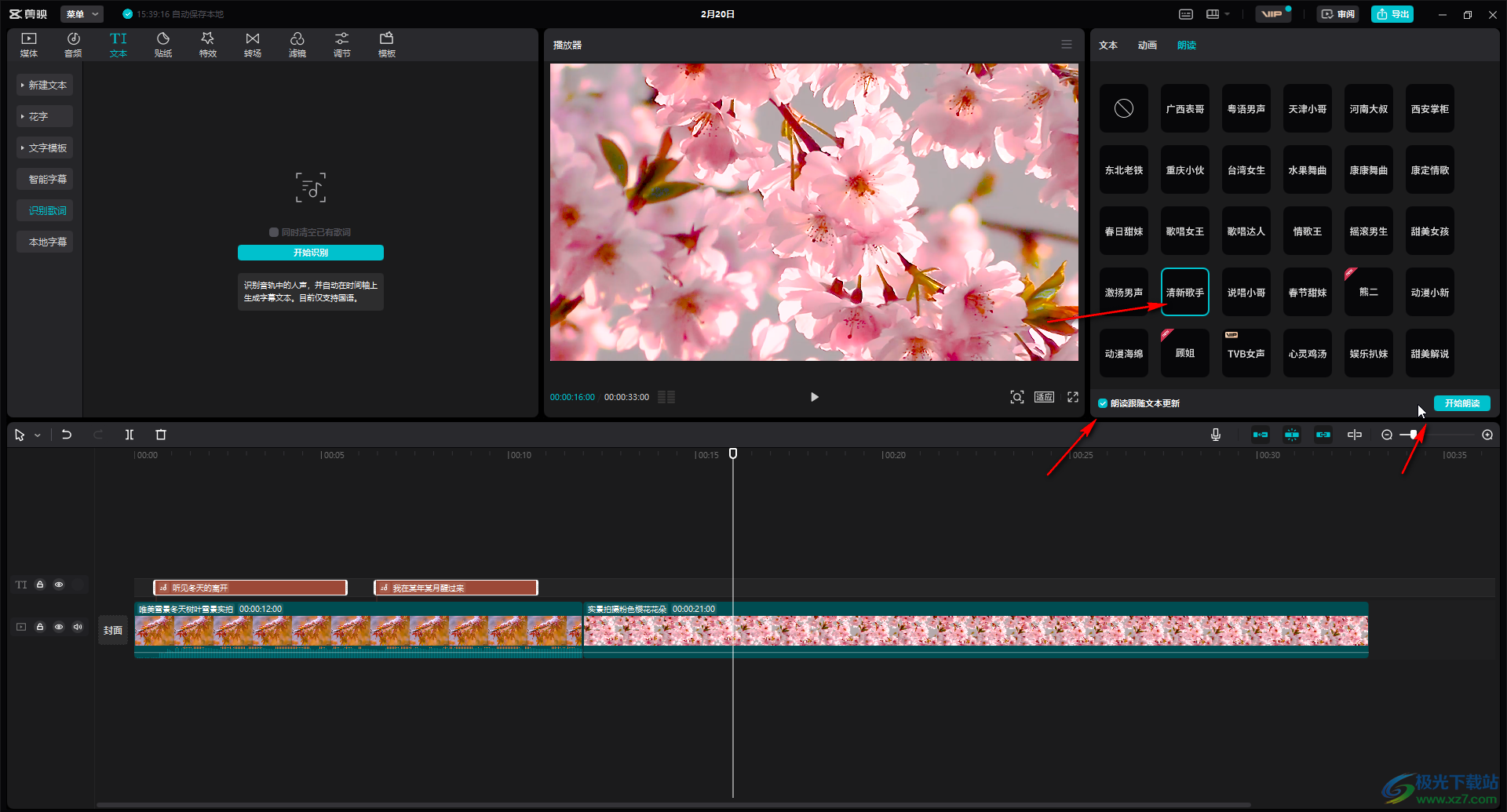The height and width of the screenshot is (812, 1507).
Task: Expand the 花字 category
Action: point(45,116)
